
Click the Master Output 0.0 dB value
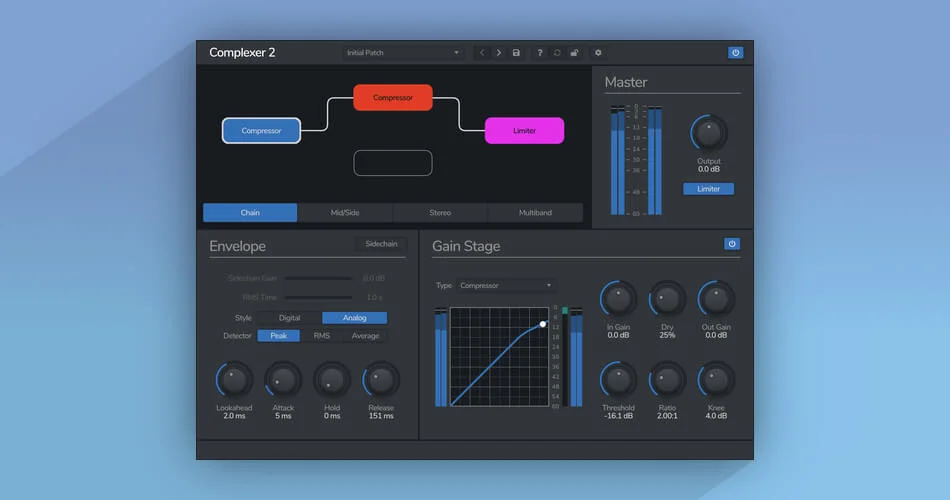click(709, 169)
